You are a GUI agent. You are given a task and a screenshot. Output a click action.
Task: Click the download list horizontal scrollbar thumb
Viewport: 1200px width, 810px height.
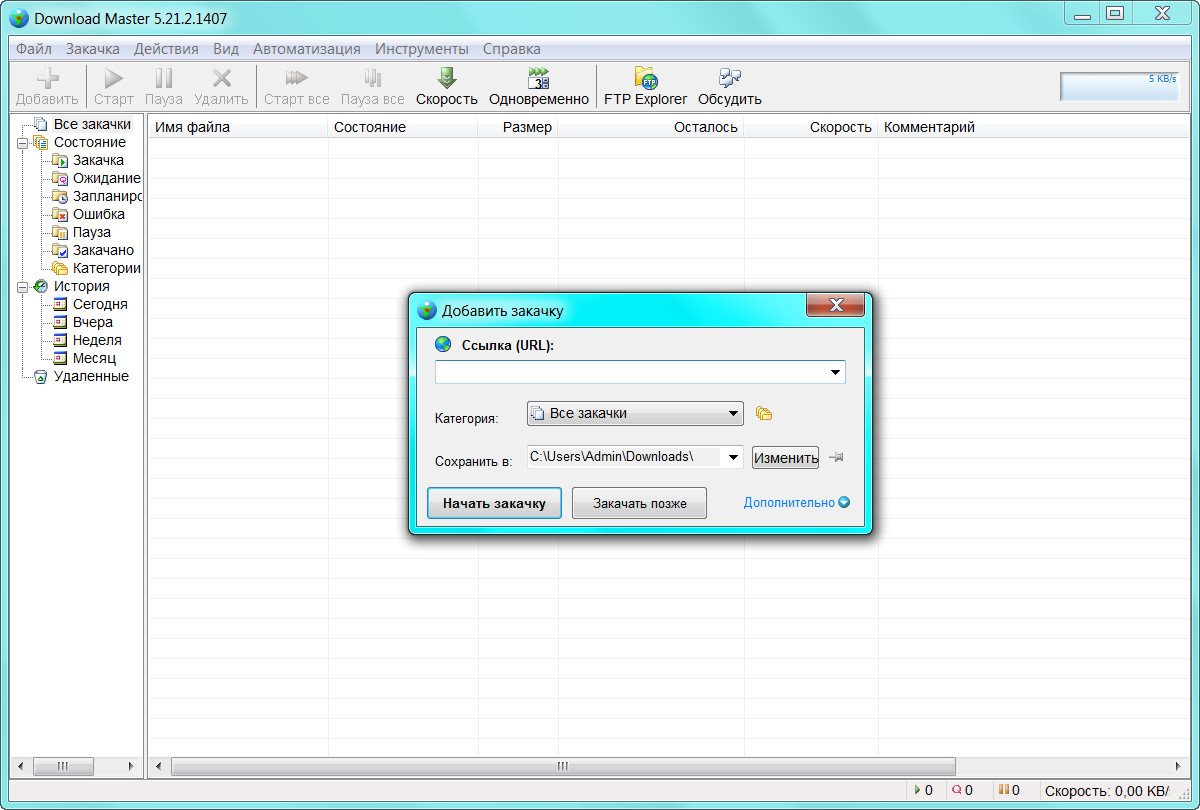[563, 766]
